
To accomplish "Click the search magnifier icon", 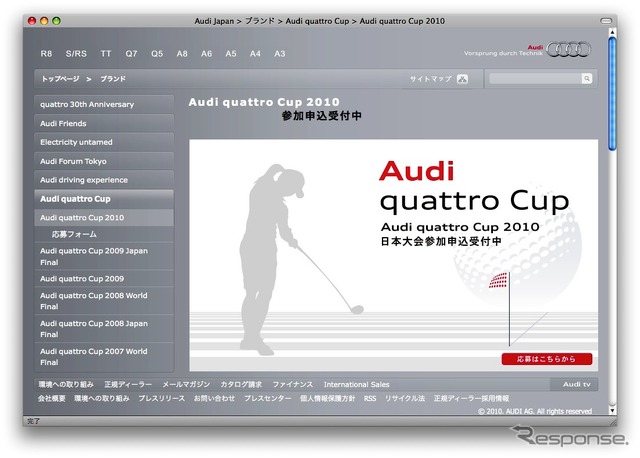I will coord(587,78).
